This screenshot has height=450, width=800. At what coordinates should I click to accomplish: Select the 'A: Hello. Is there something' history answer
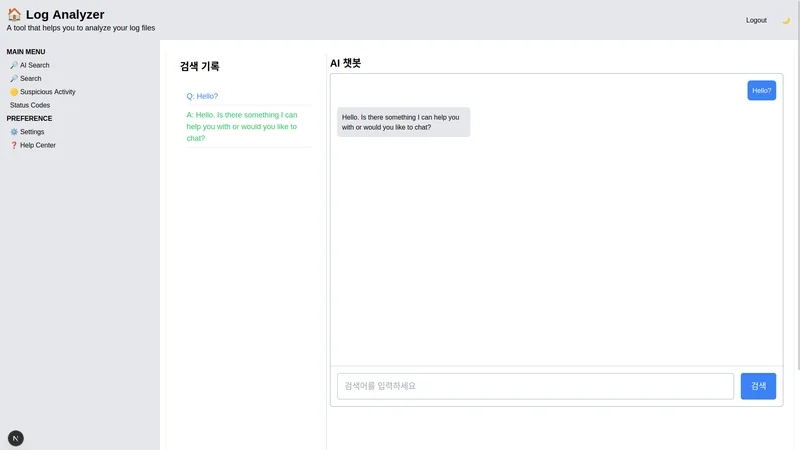click(242, 127)
